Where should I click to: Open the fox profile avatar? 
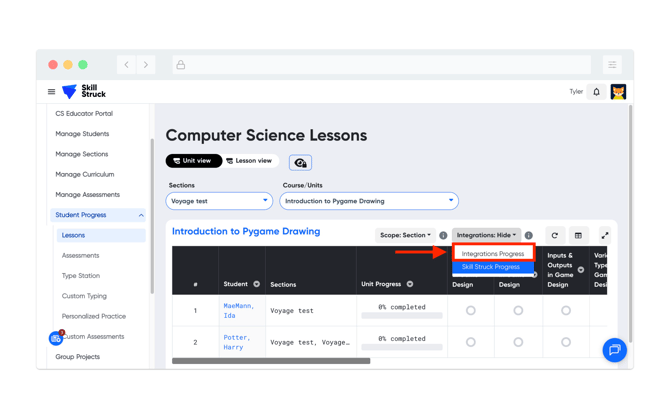pyautogui.click(x=618, y=92)
